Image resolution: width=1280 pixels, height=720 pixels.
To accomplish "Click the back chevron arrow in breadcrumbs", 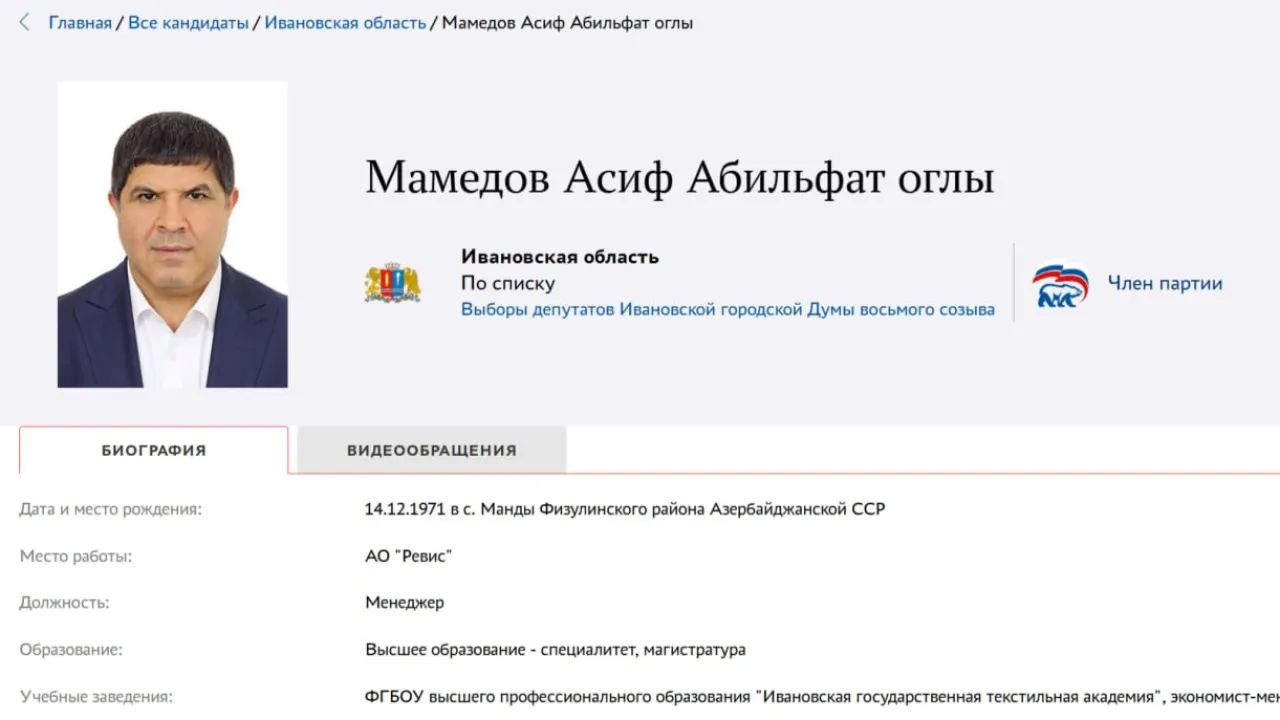I will pyautogui.click(x=25, y=22).
